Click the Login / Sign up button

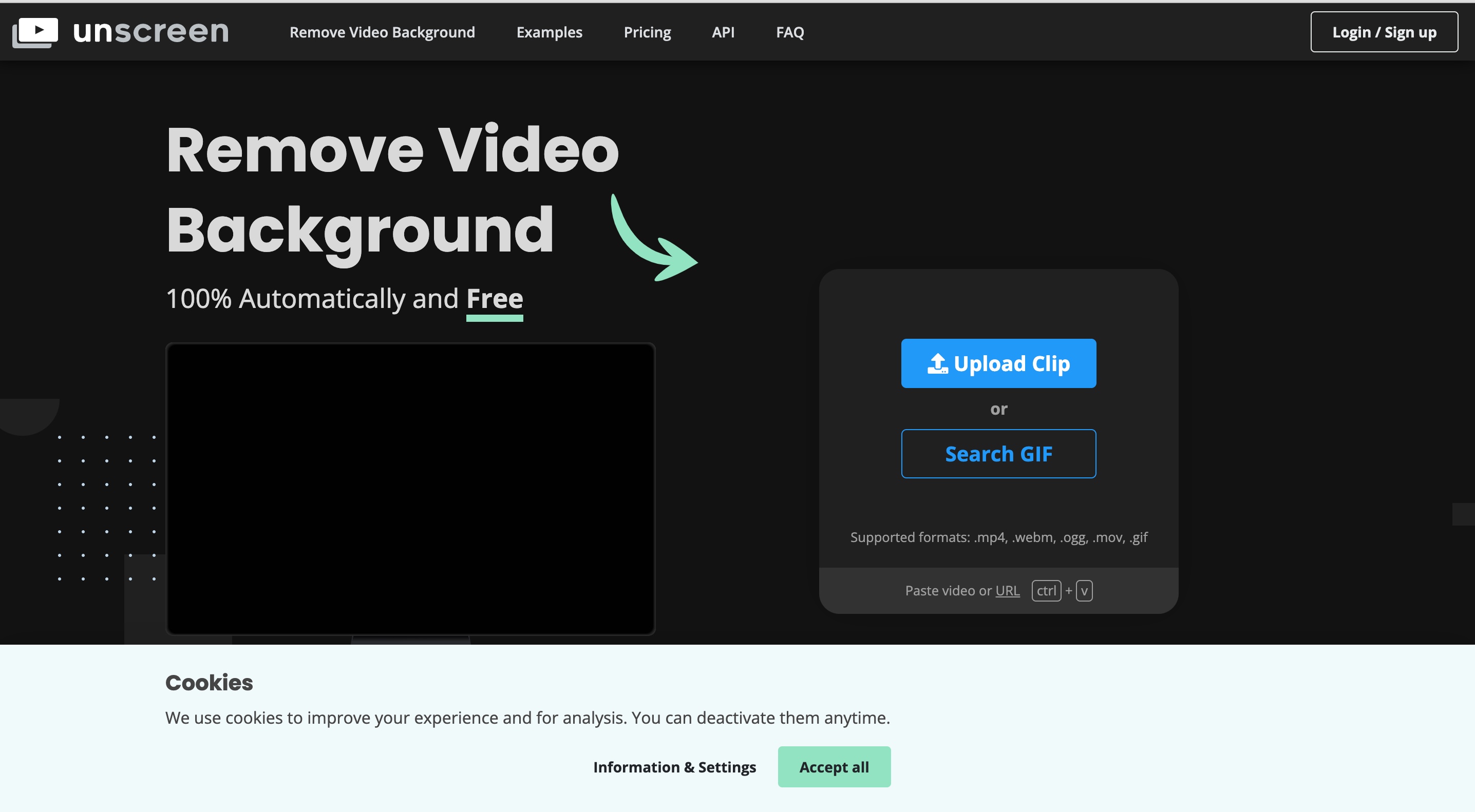click(x=1384, y=32)
